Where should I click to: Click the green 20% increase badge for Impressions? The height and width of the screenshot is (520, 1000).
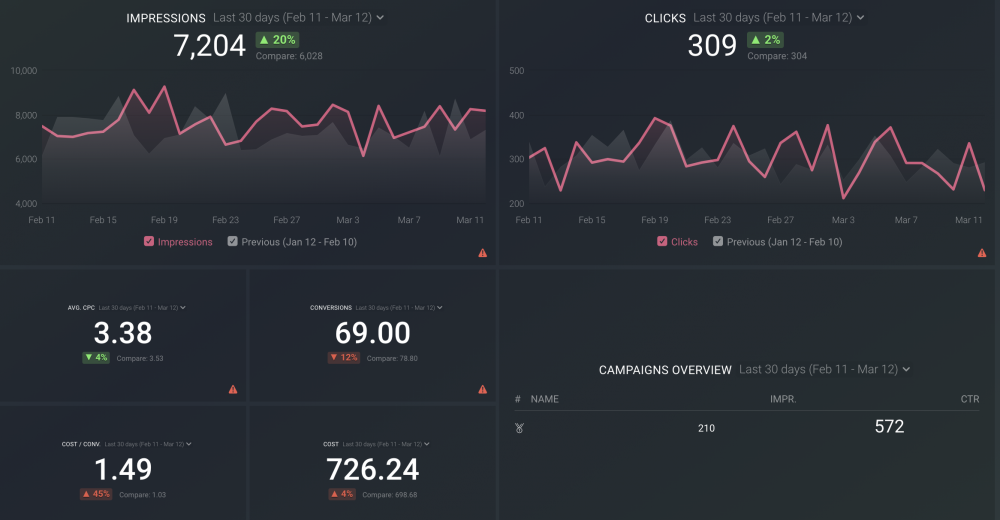coord(277,40)
